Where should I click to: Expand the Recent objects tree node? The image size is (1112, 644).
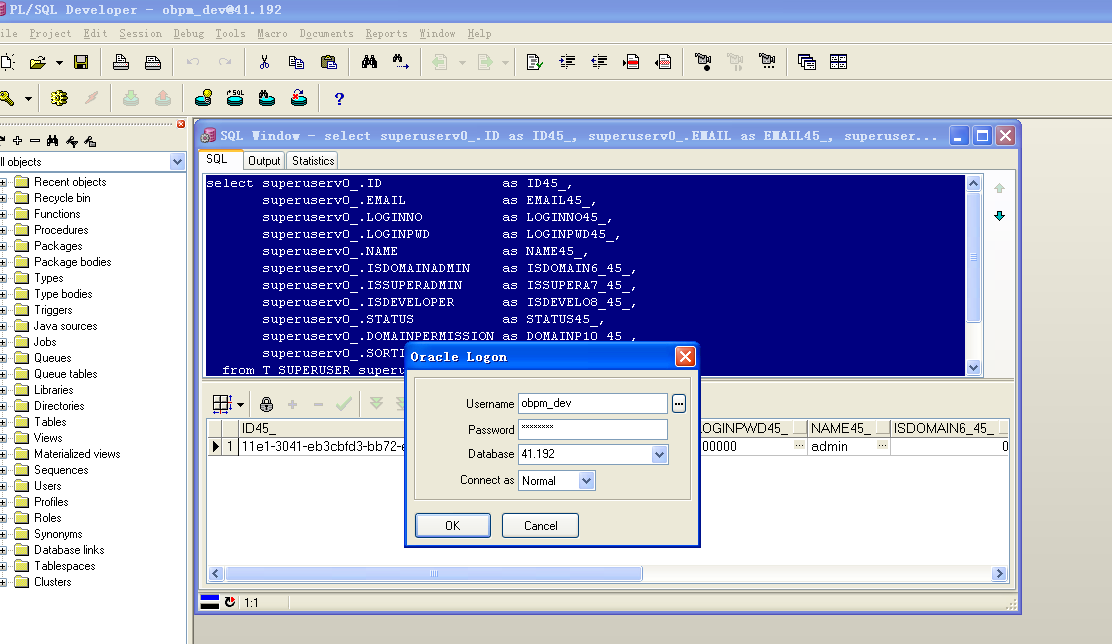click(4, 182)
